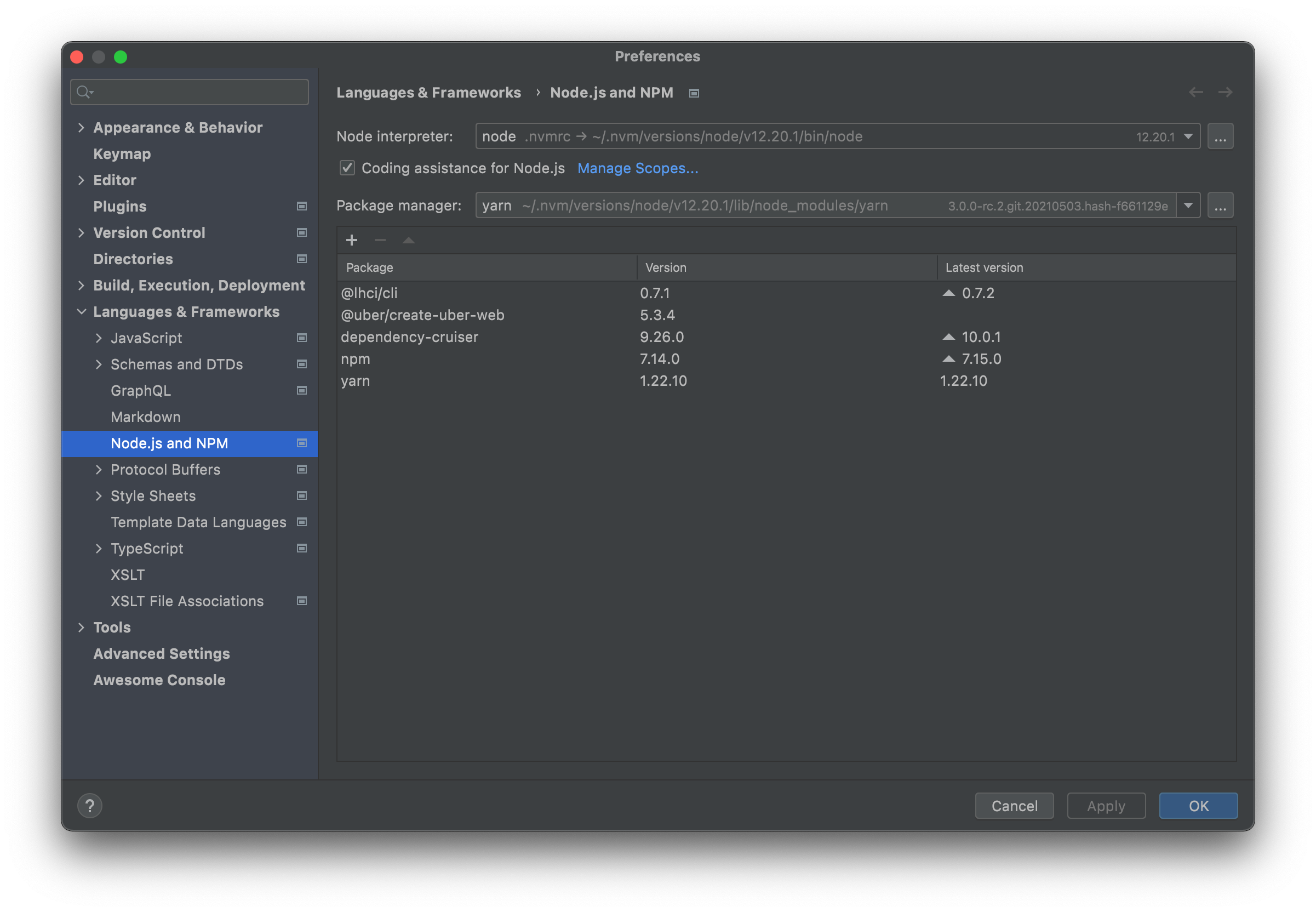Open the Package manager browse (...) button

(x=1221, y=204)
